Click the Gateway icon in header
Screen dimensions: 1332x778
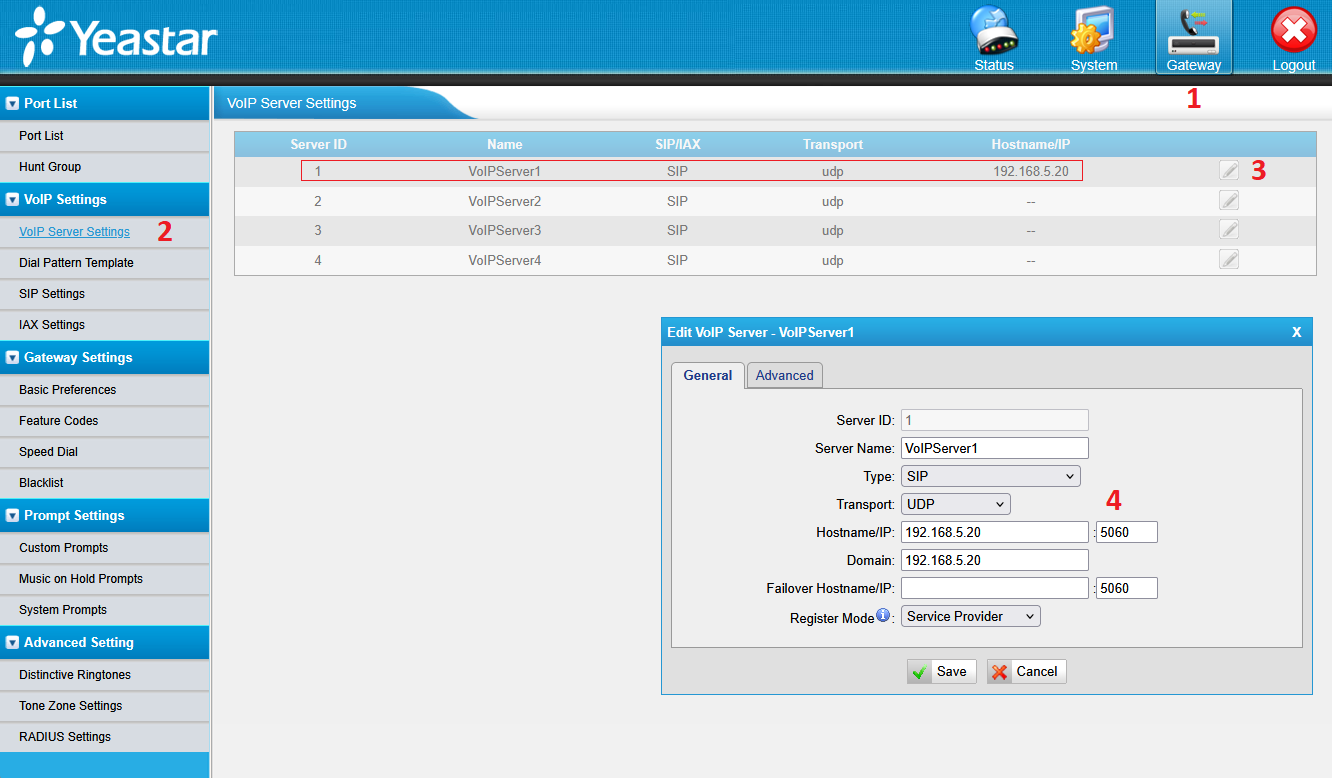tap(1193, 38)
